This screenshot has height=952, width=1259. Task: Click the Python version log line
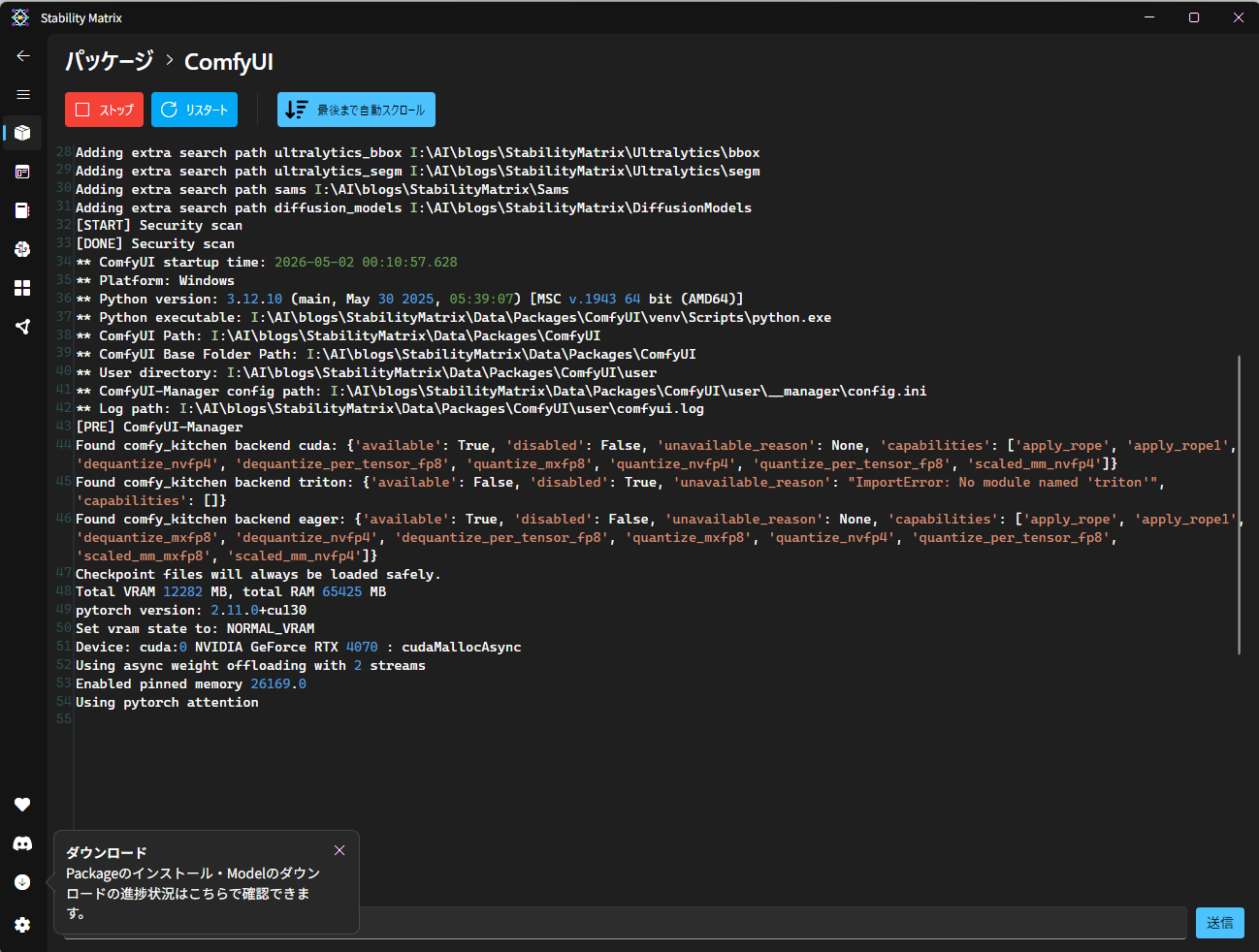pyautogui.click(x=409, y=299)
